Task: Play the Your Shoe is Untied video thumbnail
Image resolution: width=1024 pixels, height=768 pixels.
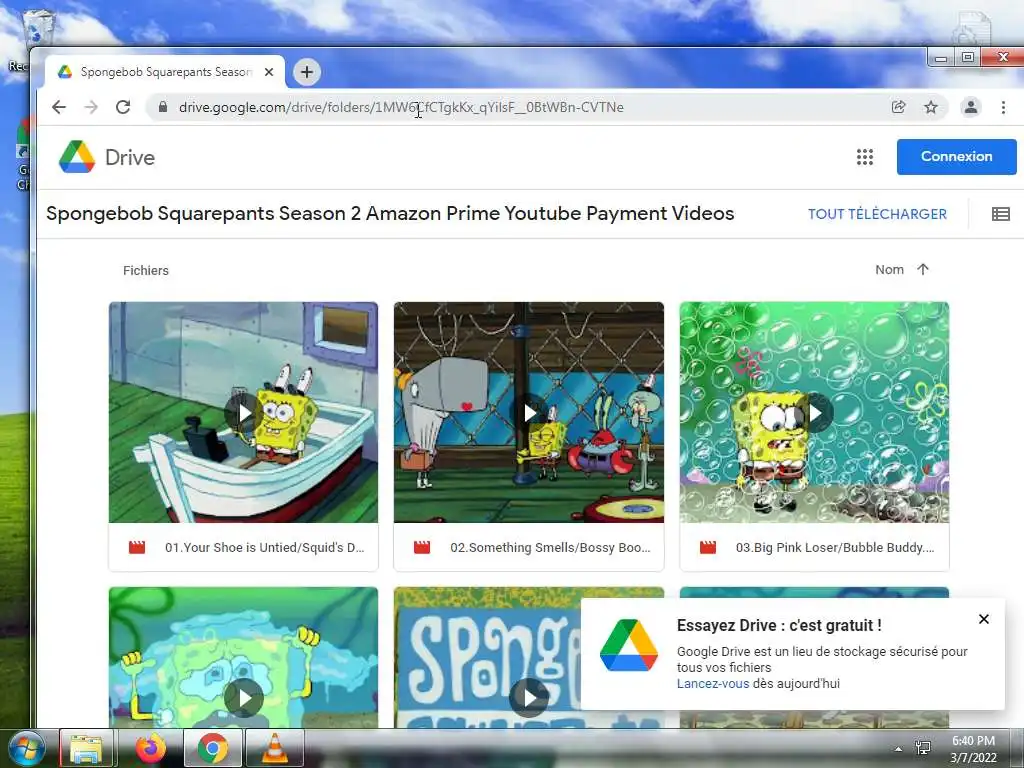Action: (x=244, y=412)
